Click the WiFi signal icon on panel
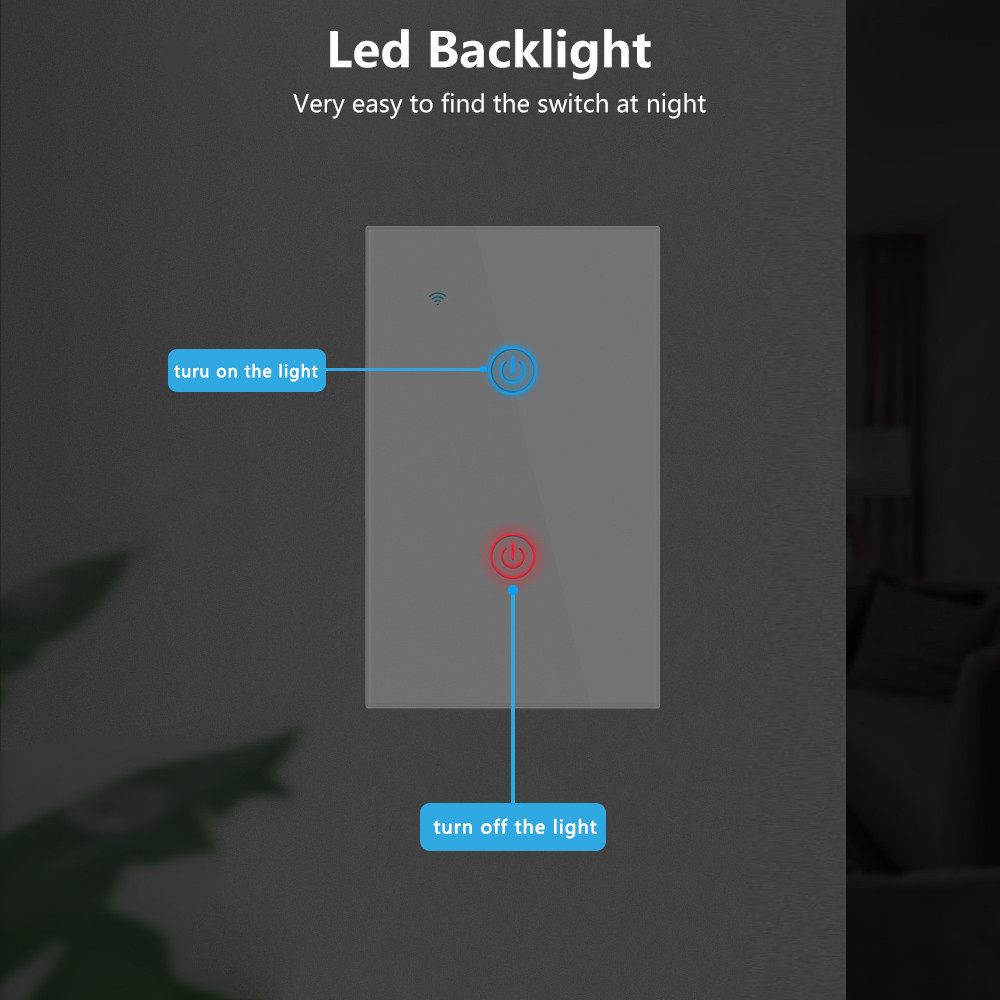1000x1000 pixels. point(438,298)
